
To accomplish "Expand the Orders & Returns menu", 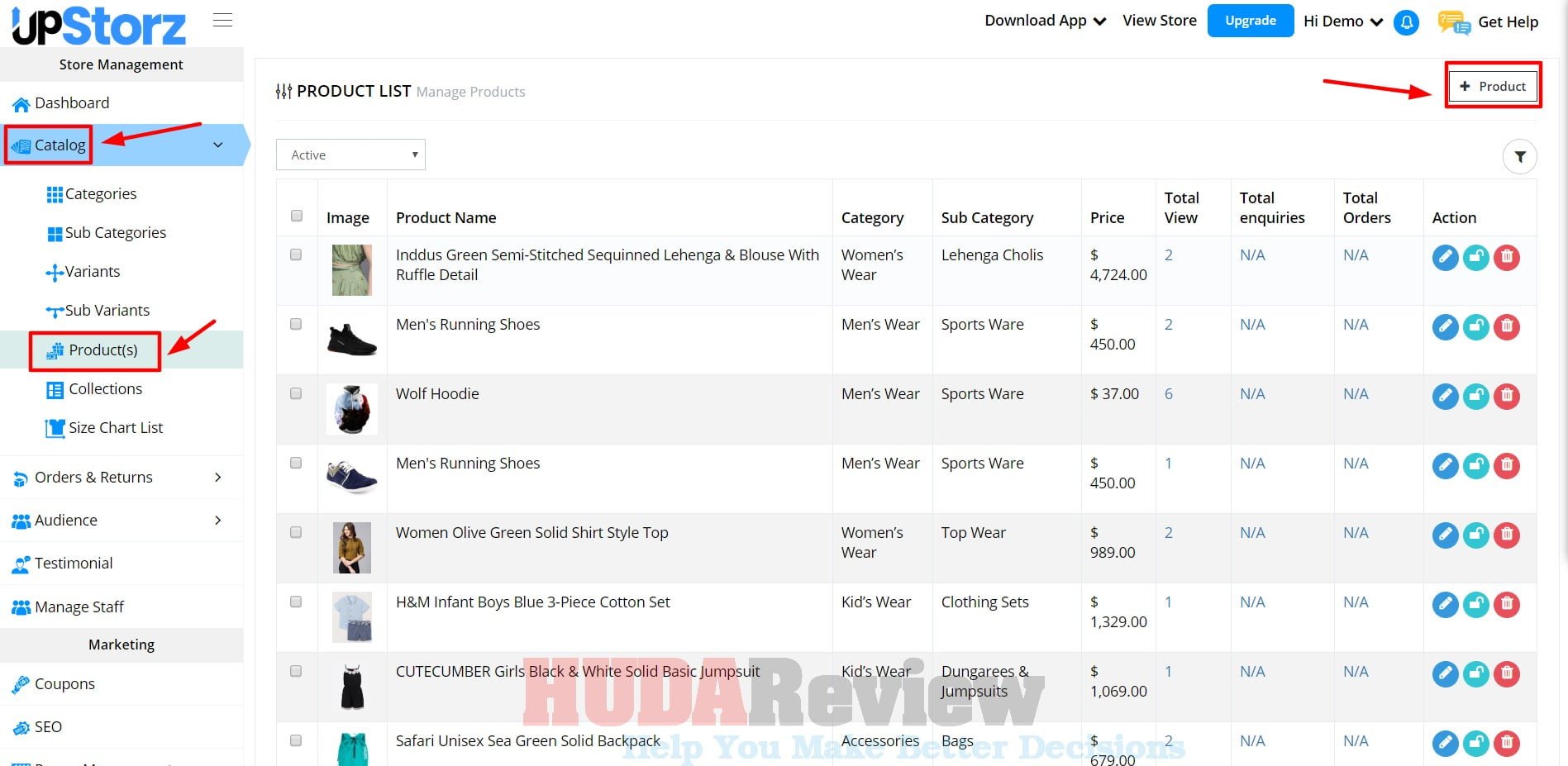I will (x=122, y=478).
